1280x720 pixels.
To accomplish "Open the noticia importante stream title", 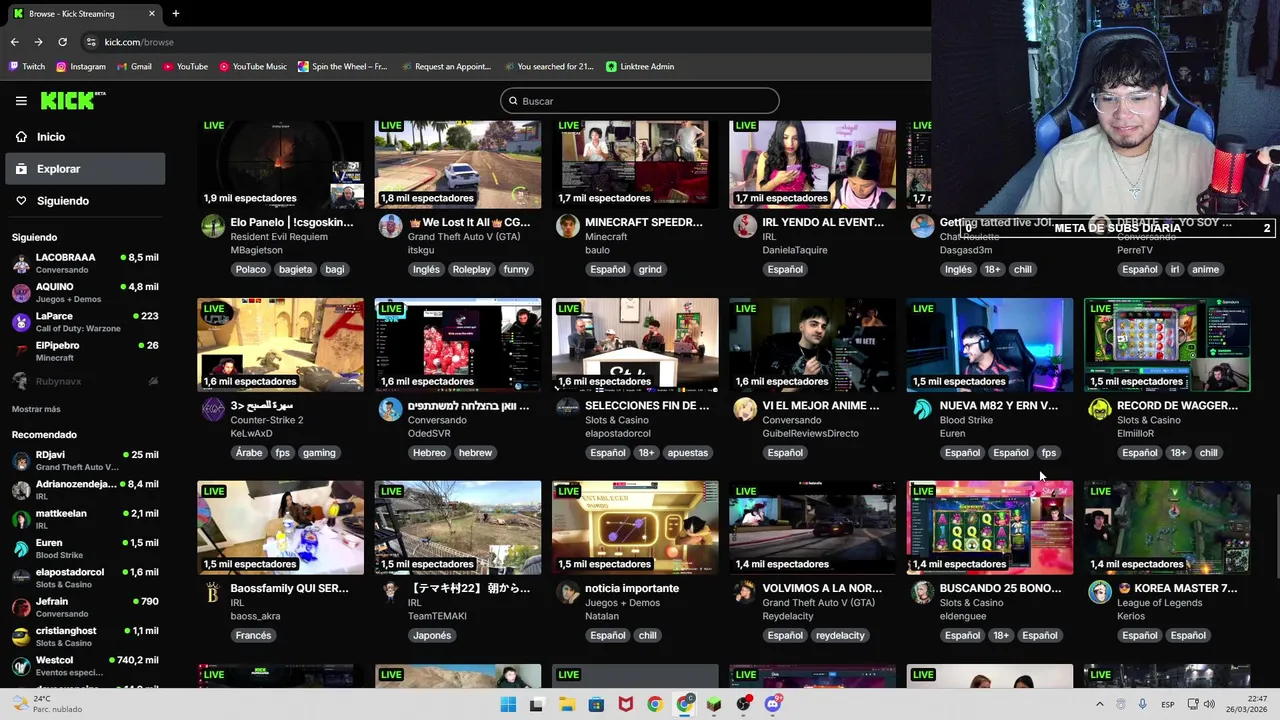I will 632,588.
